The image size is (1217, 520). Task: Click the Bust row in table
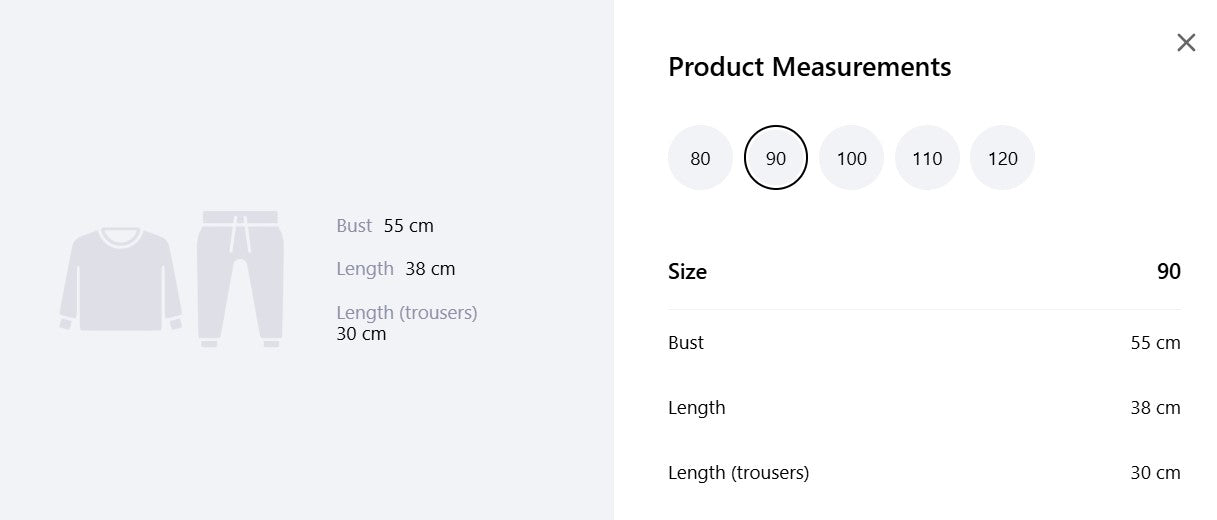(924, 343)
